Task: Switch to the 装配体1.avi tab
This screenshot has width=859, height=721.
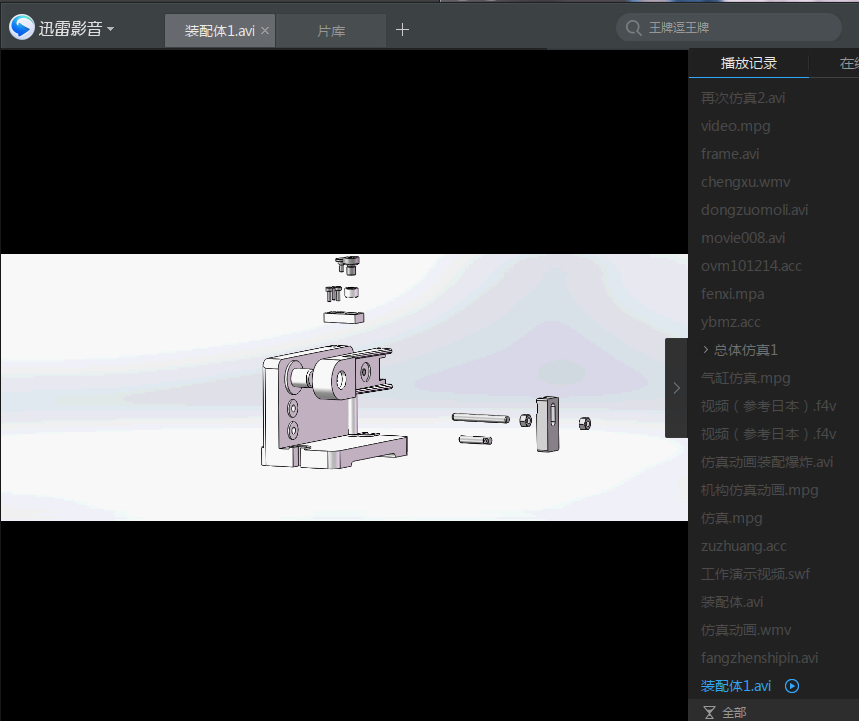Action: click(219, 31)
